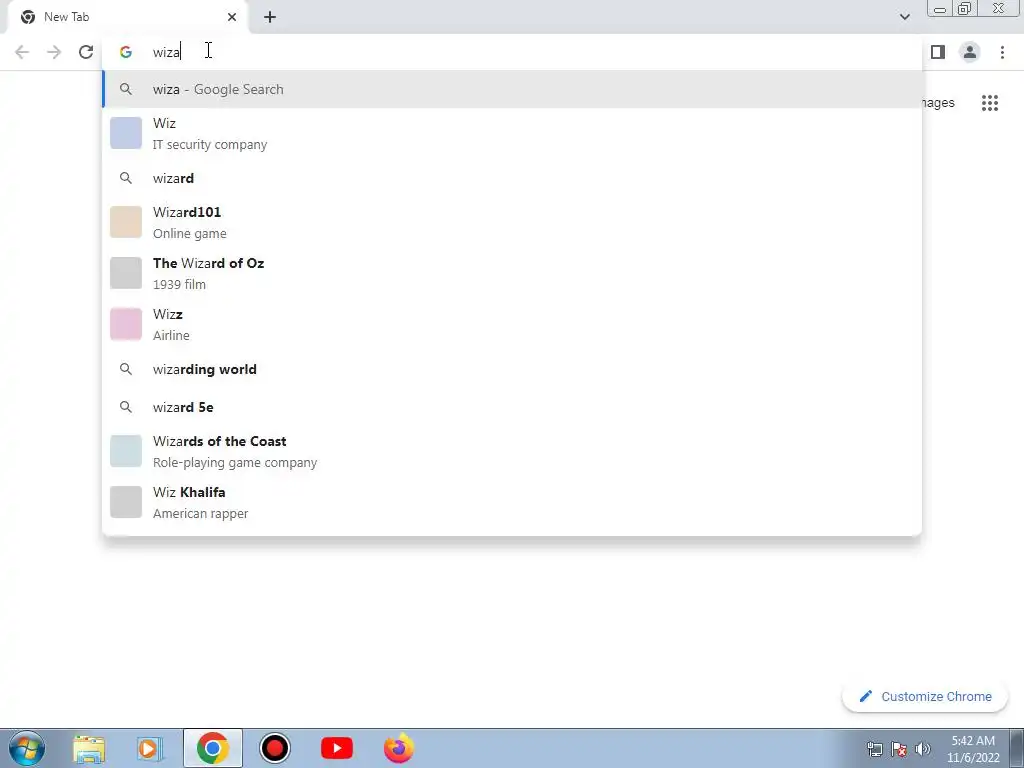
Task: Click magnifier icon beside 'wizard'
Action: pyautogui.click(x=126, y=178)
